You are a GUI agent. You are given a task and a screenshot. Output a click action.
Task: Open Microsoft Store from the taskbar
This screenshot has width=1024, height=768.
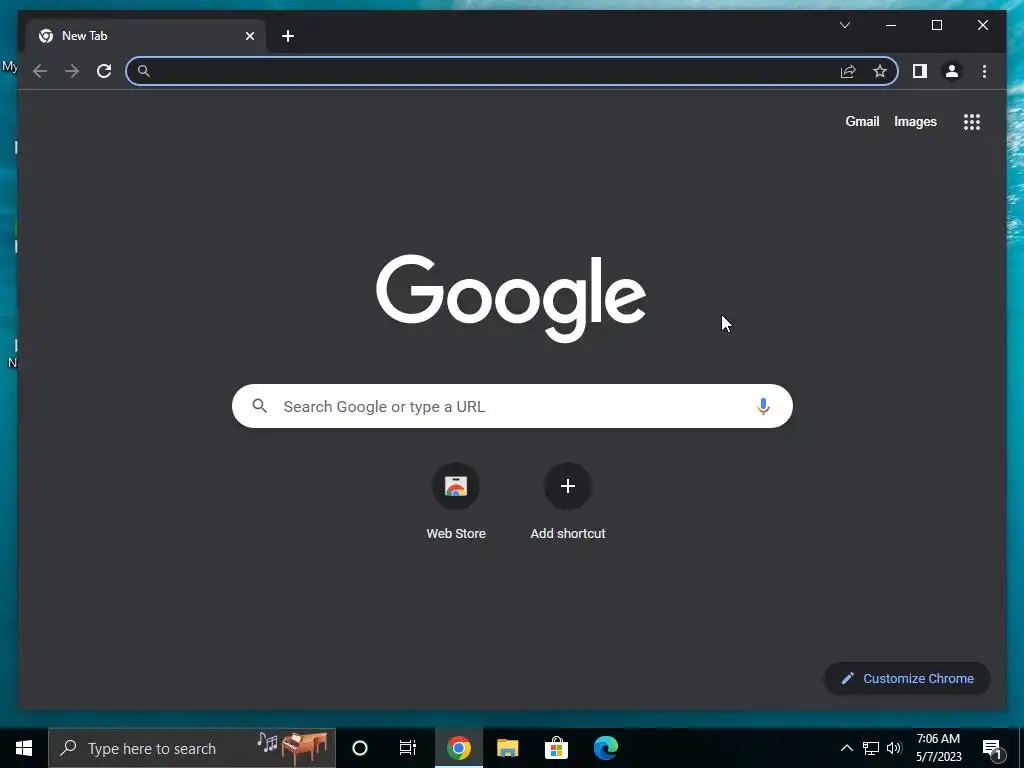556,748
